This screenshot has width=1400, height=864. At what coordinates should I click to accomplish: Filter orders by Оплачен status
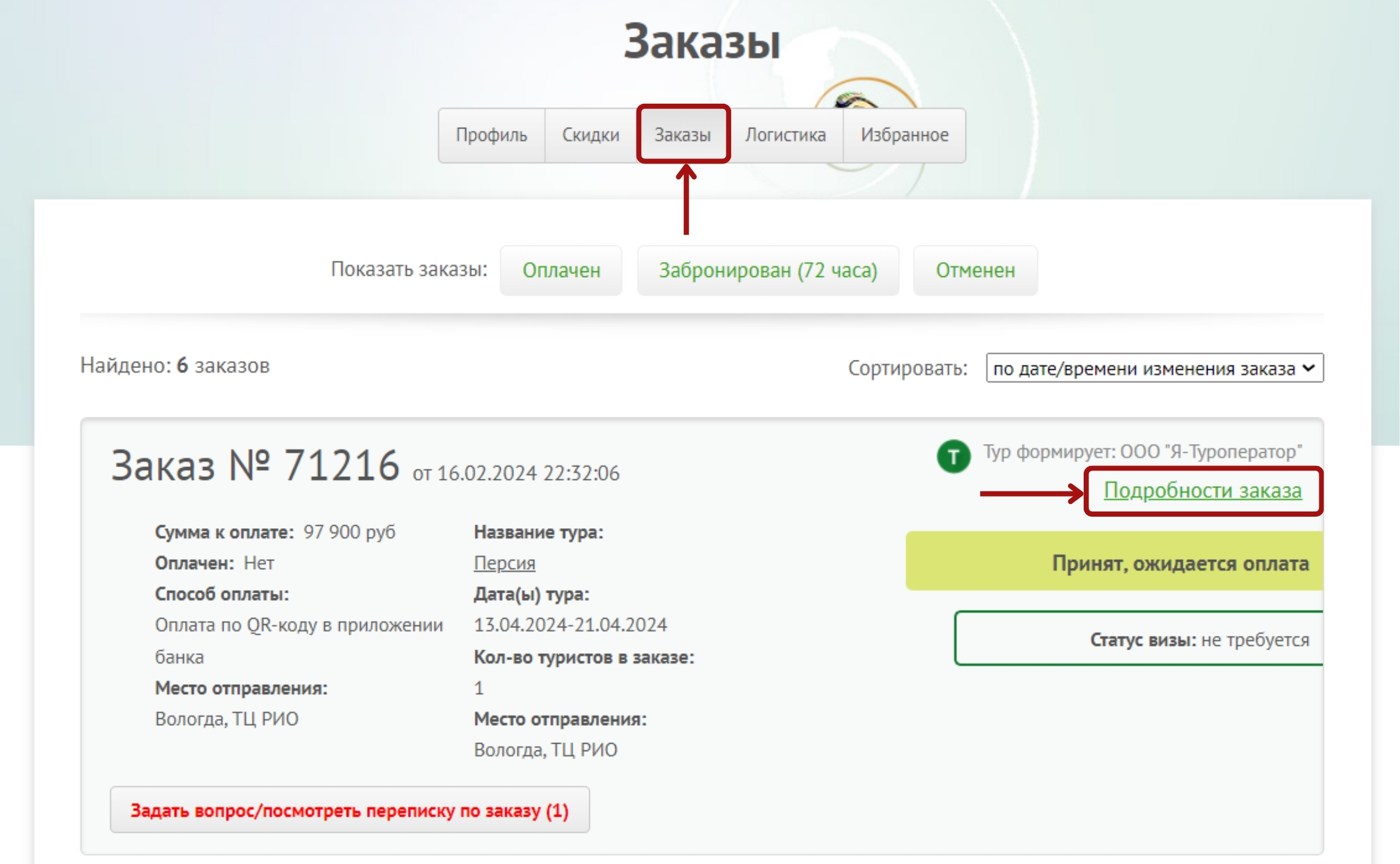(x=561, y=270)
